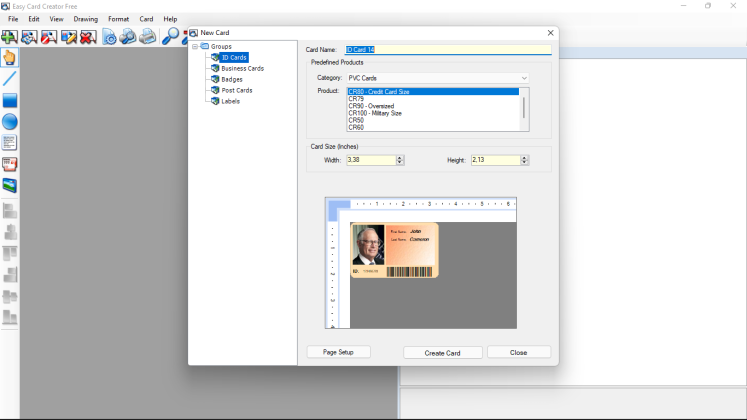
Task: Click the Create Card button
Action: (443, 353)
